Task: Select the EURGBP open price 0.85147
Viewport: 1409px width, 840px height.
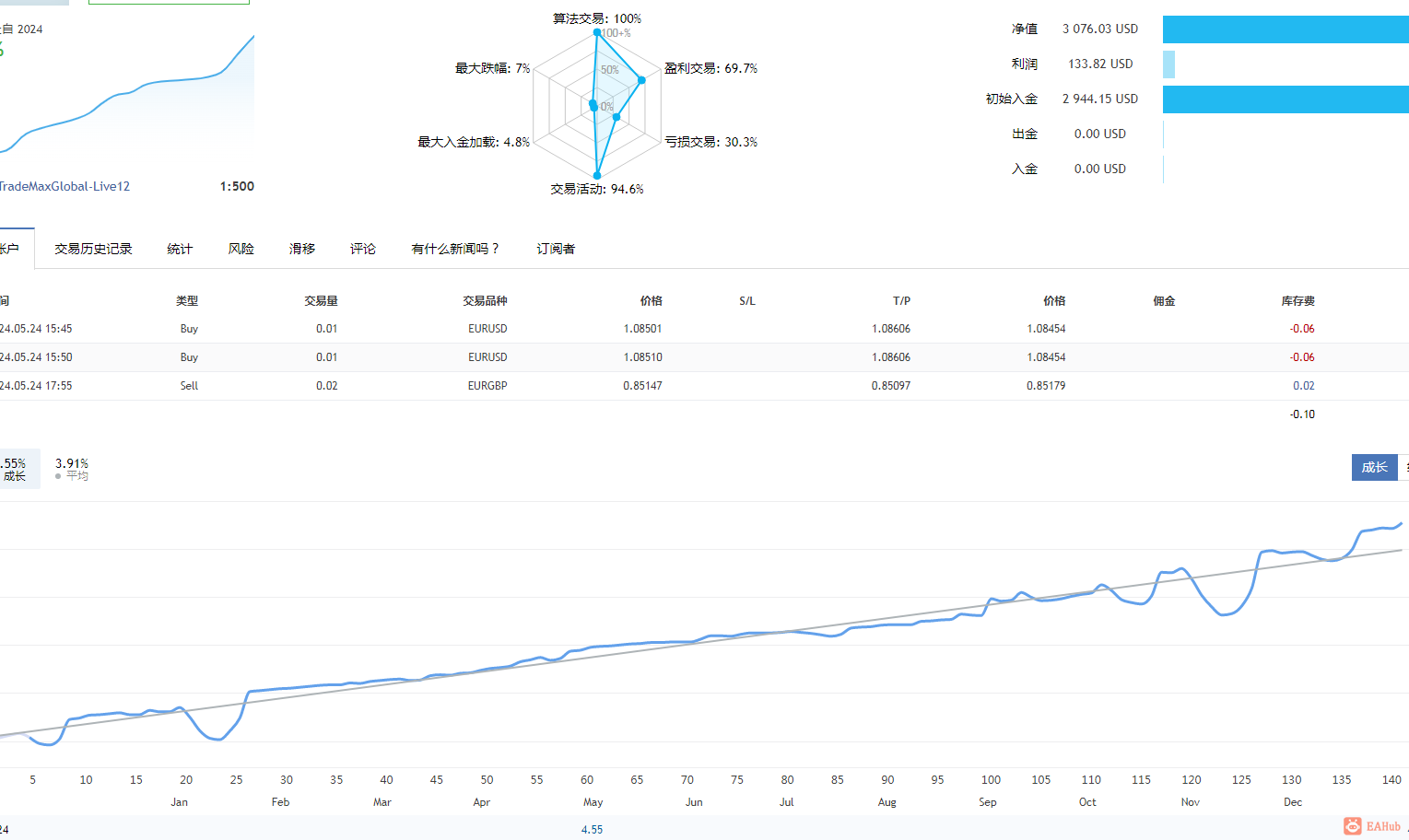Action: point(642,386)
